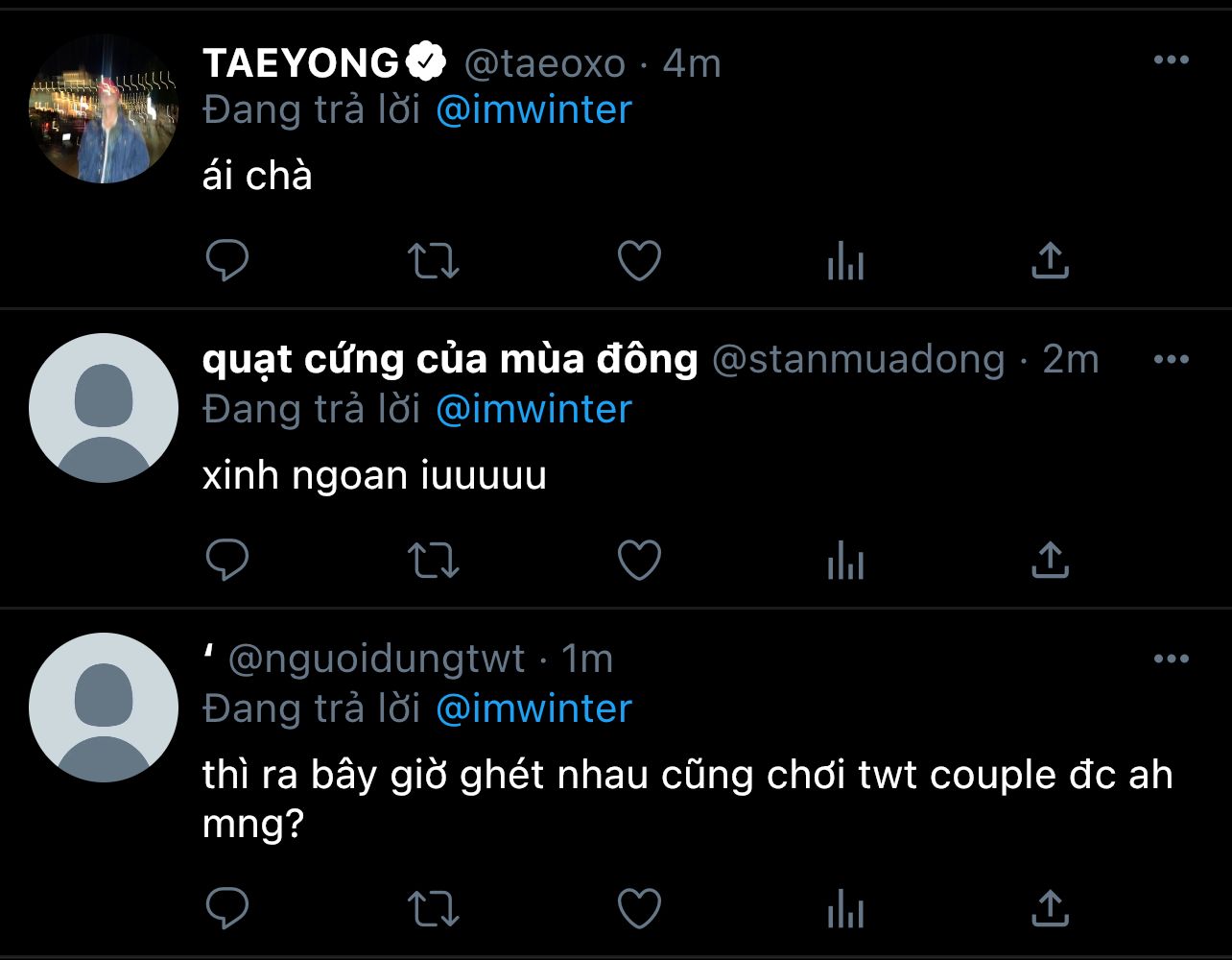The image size is (1232, 960).
Task: Open the "quạt cứng của mùa đông" profile name
Action: click(450, 360)
